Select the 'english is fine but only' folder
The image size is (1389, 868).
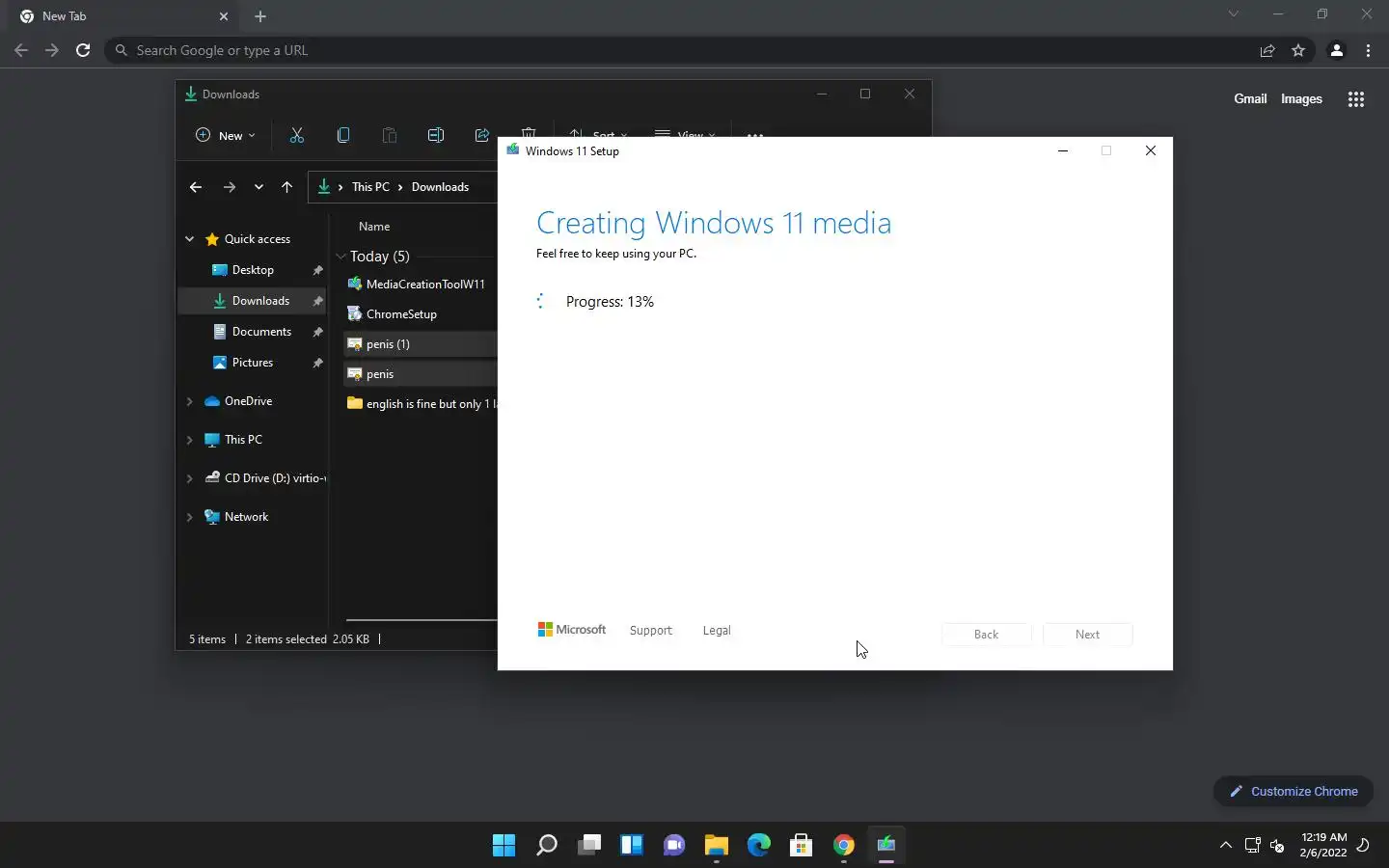click(421, 404)
